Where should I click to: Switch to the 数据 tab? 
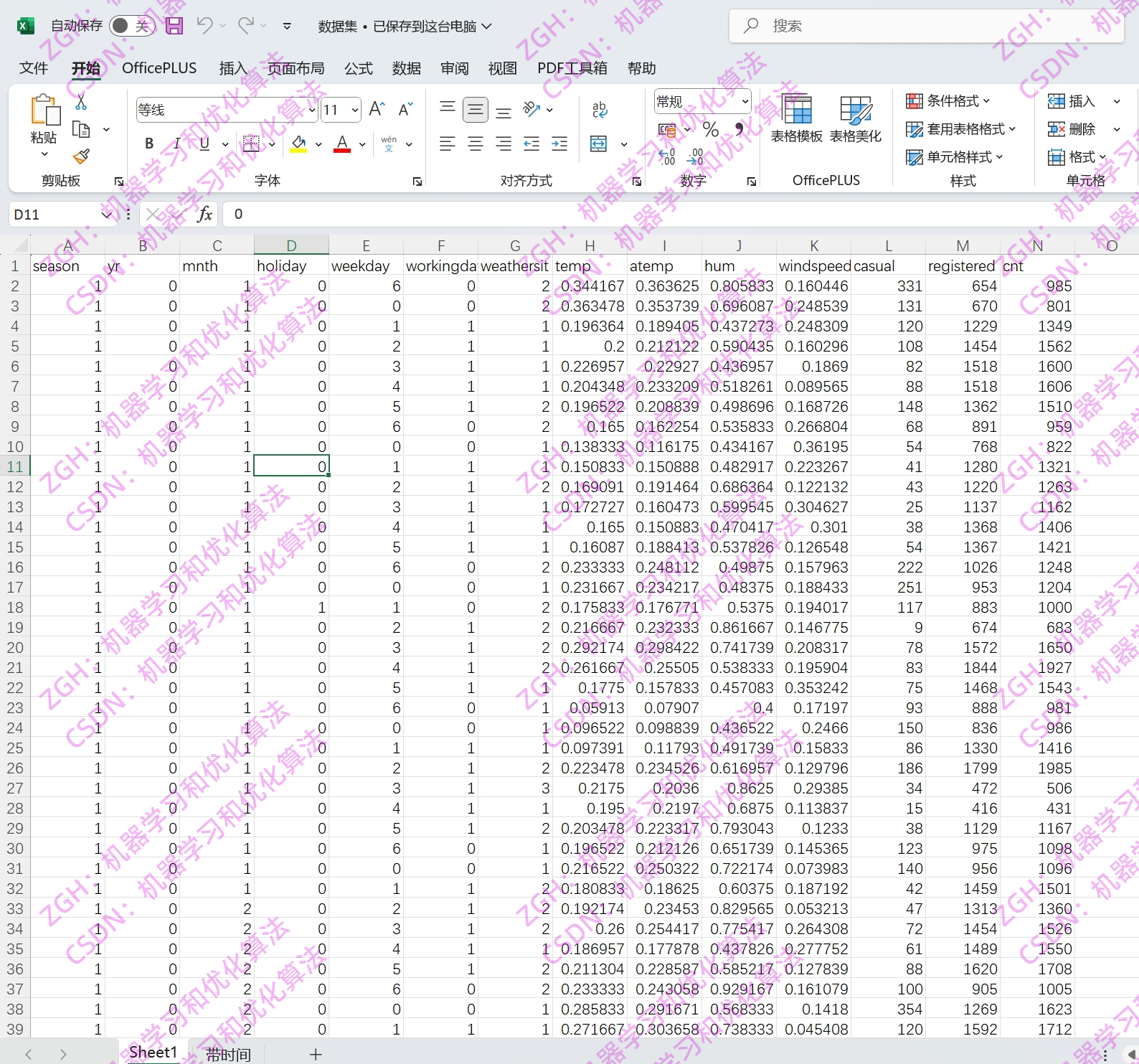[x=406, y=68]
